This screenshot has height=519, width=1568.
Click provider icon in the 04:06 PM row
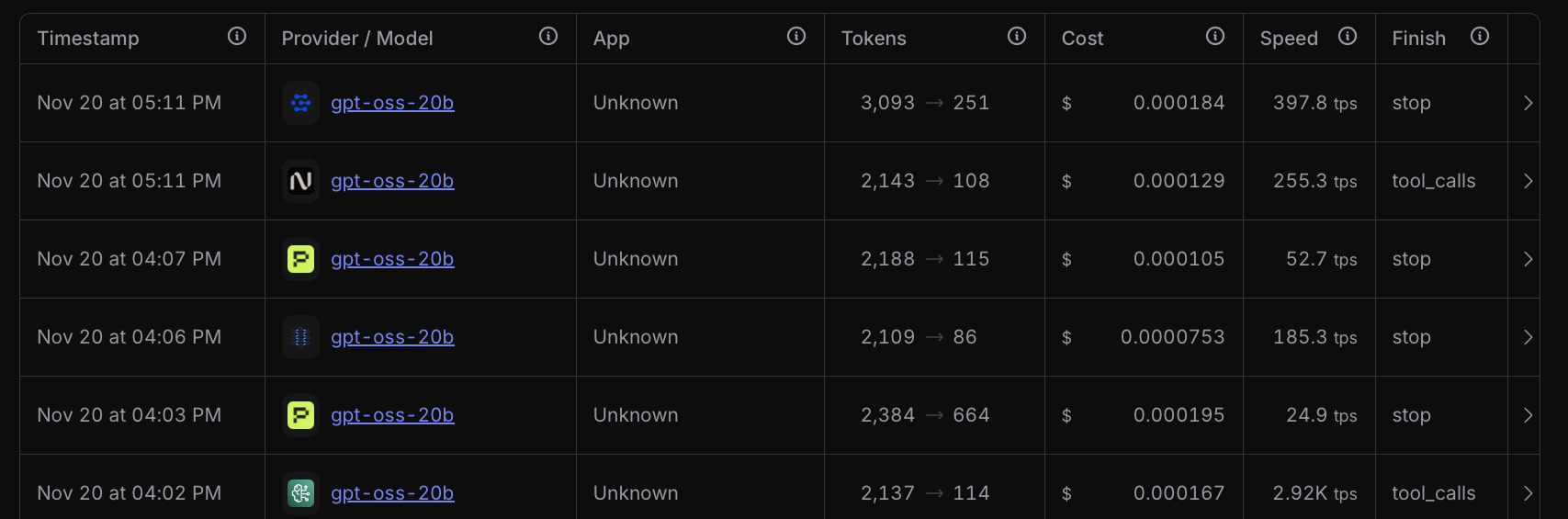point(300,337)
